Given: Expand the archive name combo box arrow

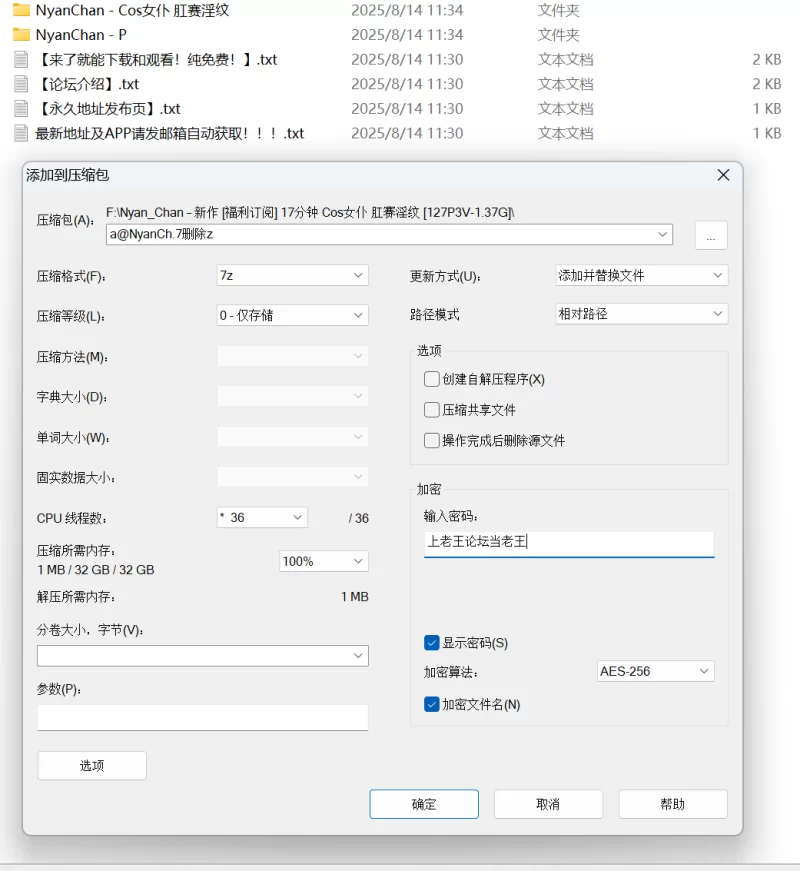Looking at the screenshot, I should click(662, 234).
